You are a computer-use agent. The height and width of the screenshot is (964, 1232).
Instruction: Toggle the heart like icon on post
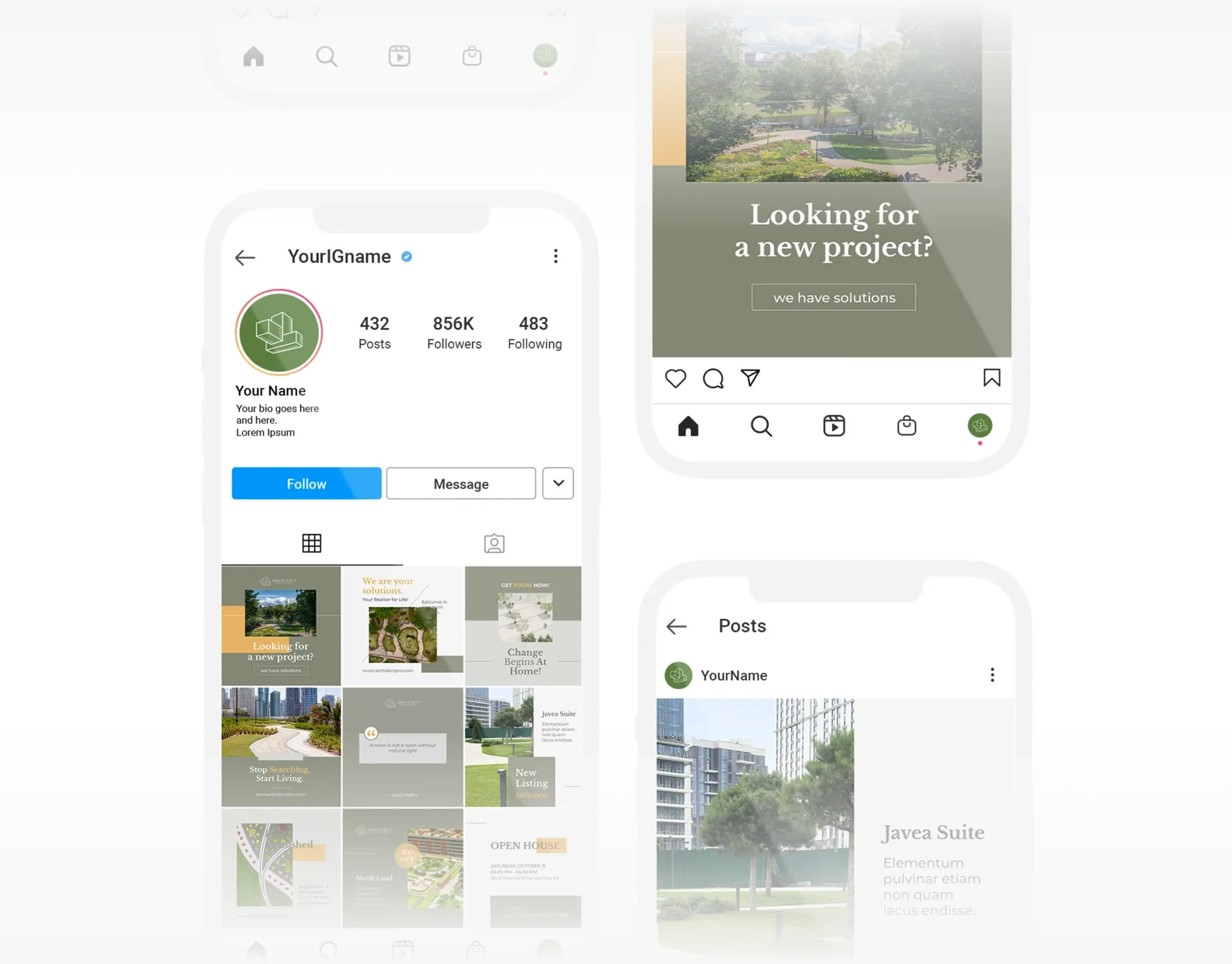tap(675, 378)
